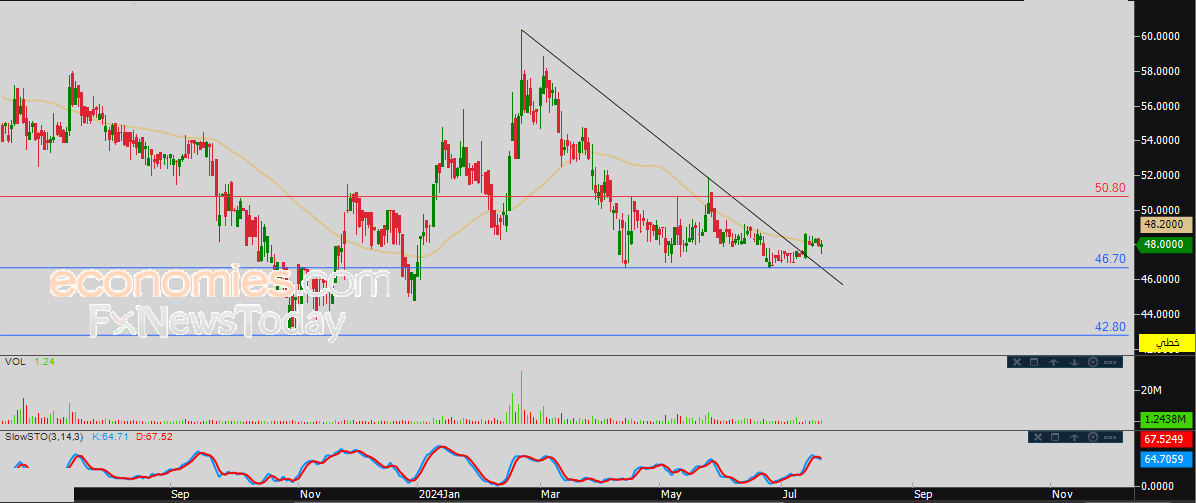Click the VOL indicator title

point(14,361)
